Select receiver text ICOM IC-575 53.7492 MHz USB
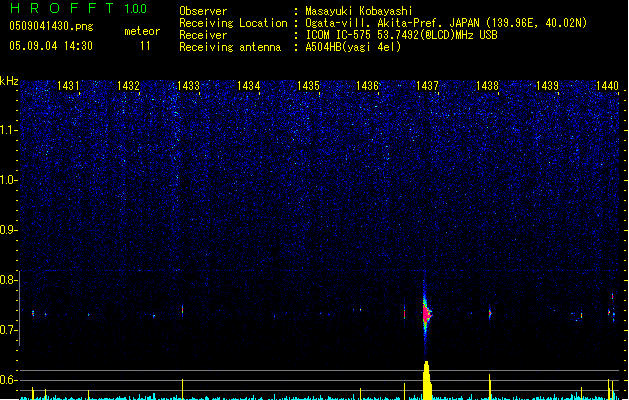The image size is (629, 400). (401, 35)
